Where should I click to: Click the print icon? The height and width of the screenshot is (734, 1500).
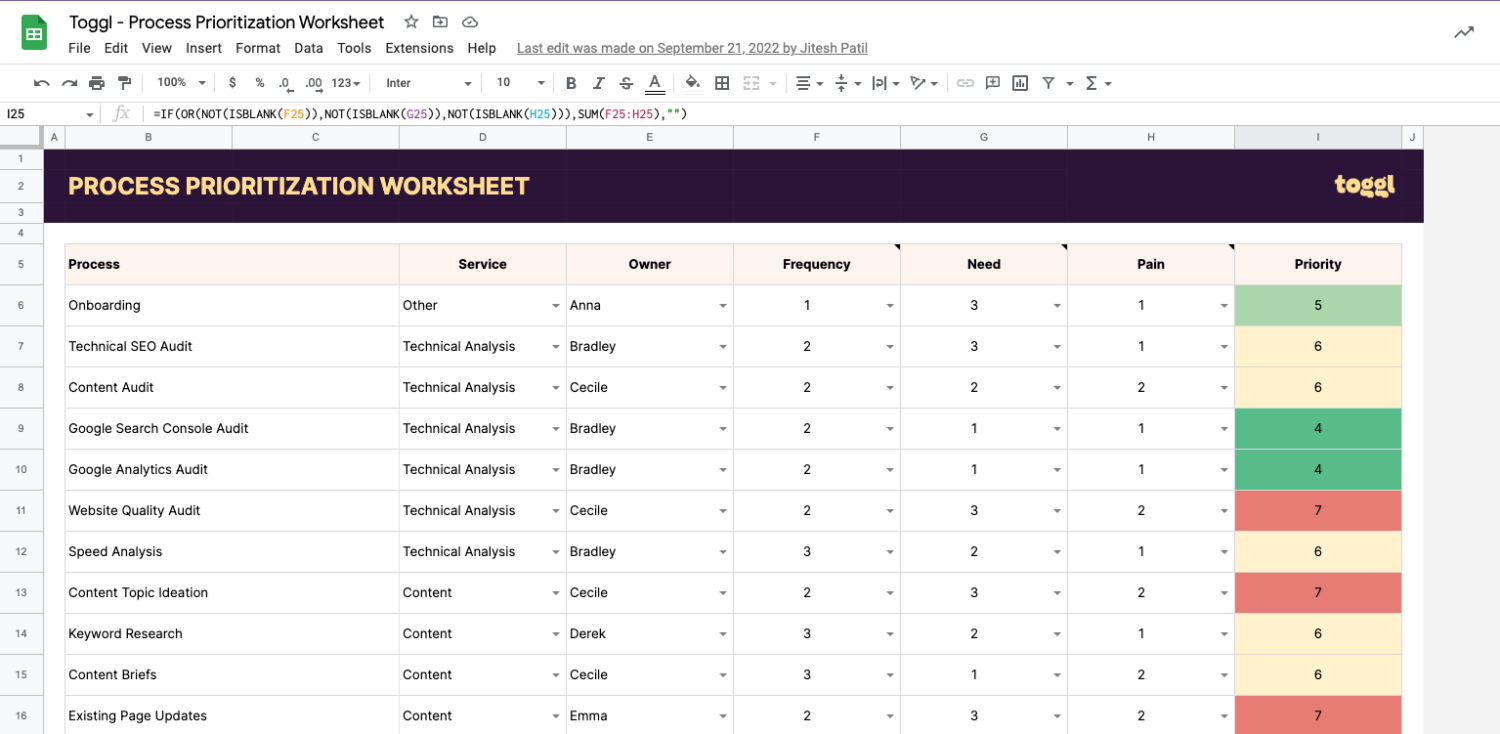tap(97, 83)
